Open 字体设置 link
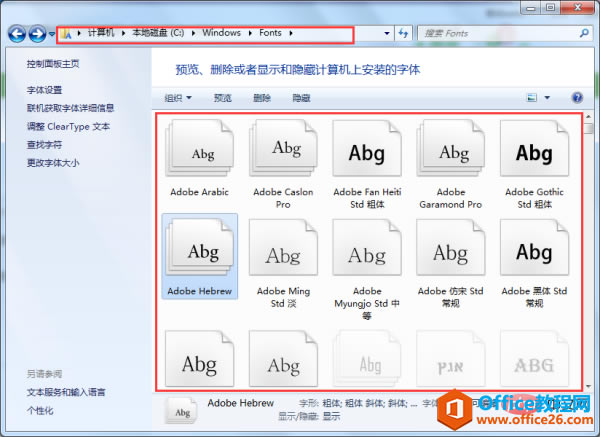Image resolution: width=600 pixels, height=437 pixels. tap(44, 90)
